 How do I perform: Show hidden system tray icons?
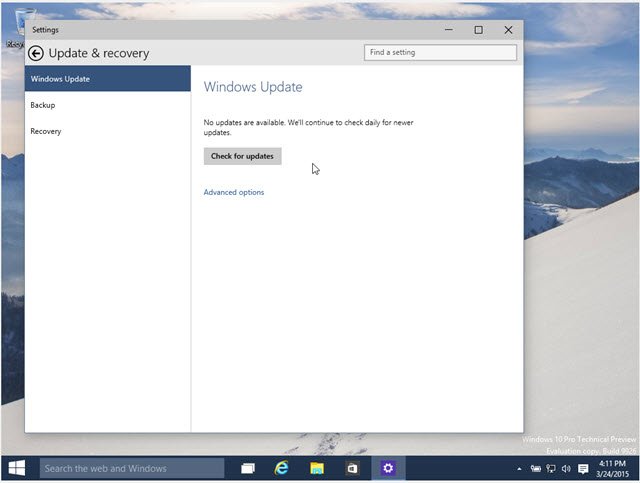point(519,468)
